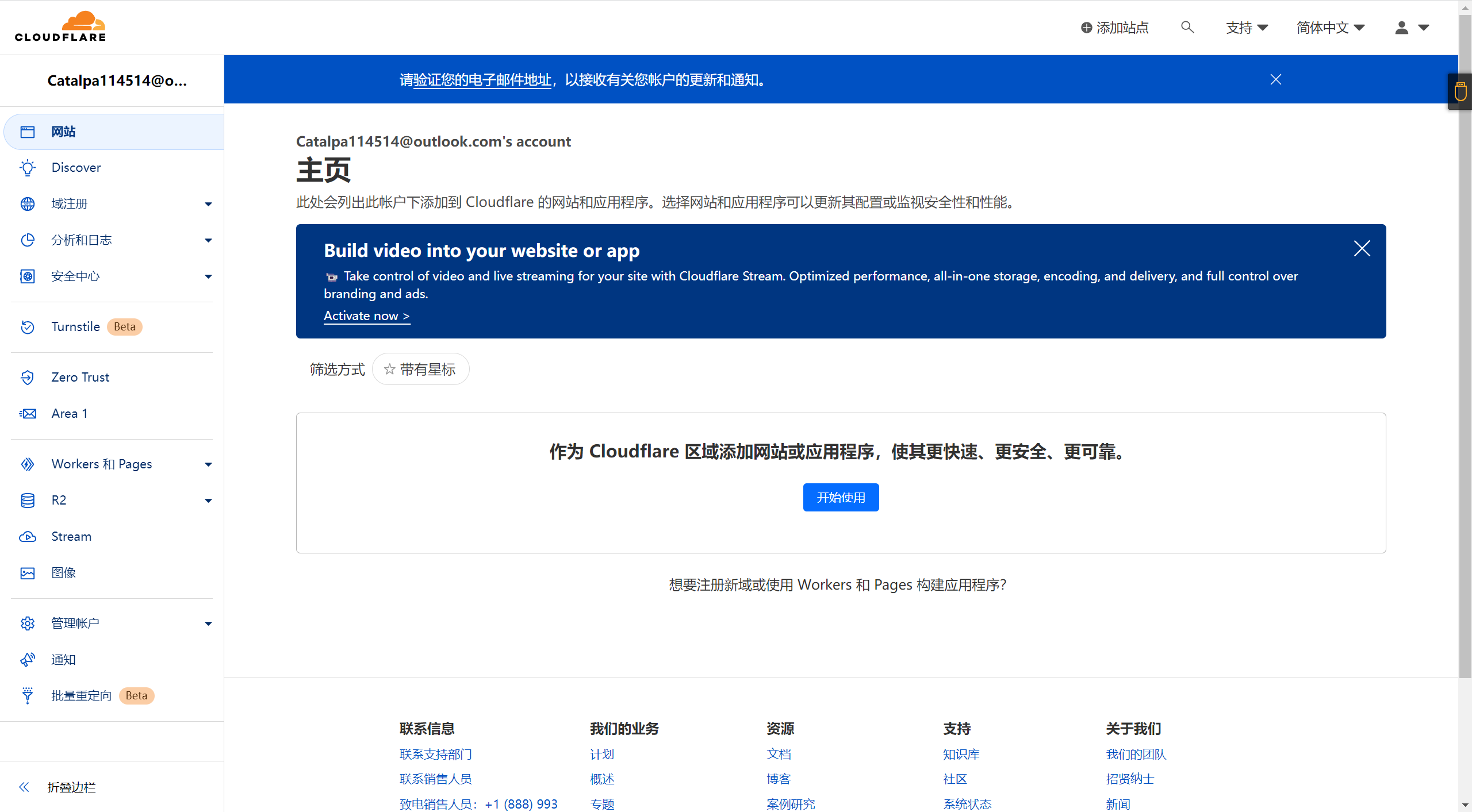Click the scrollbar down arrow
Image resolution: width=1472 pixels, height=812 pixels.
click(x=1465, y=806)
